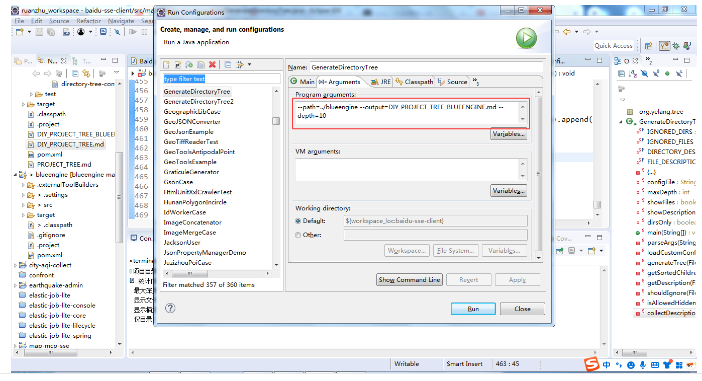The image size is (702, 381).
Task: Select GenerateDirectoryTree2 configuration
Action: (198, 102)
